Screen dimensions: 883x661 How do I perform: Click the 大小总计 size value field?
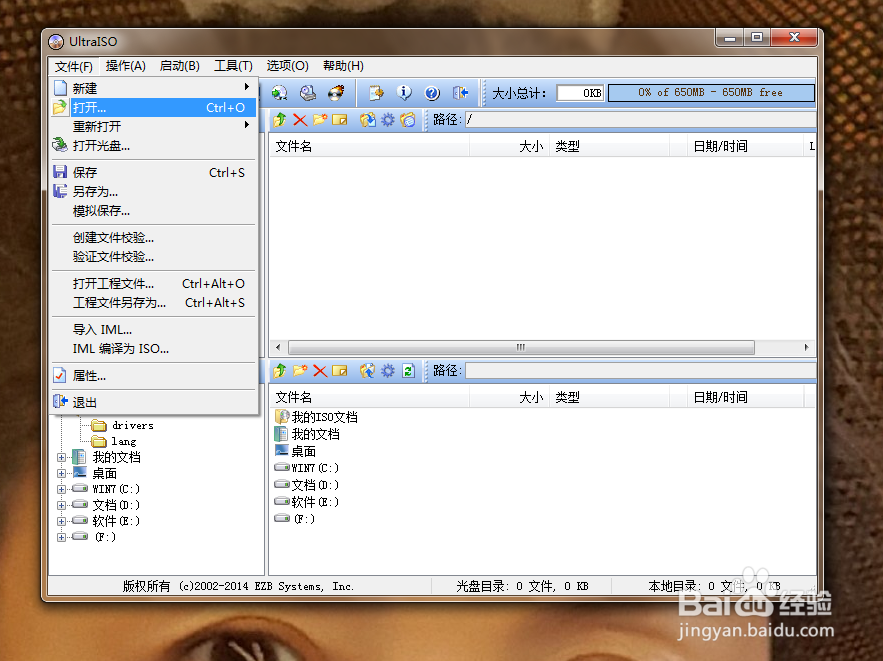tap(581, 93)
